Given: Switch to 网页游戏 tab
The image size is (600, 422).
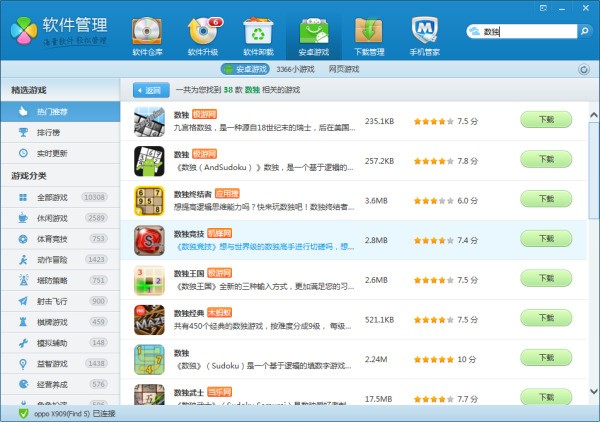Looking at the screenshot, I should [344, 69].
